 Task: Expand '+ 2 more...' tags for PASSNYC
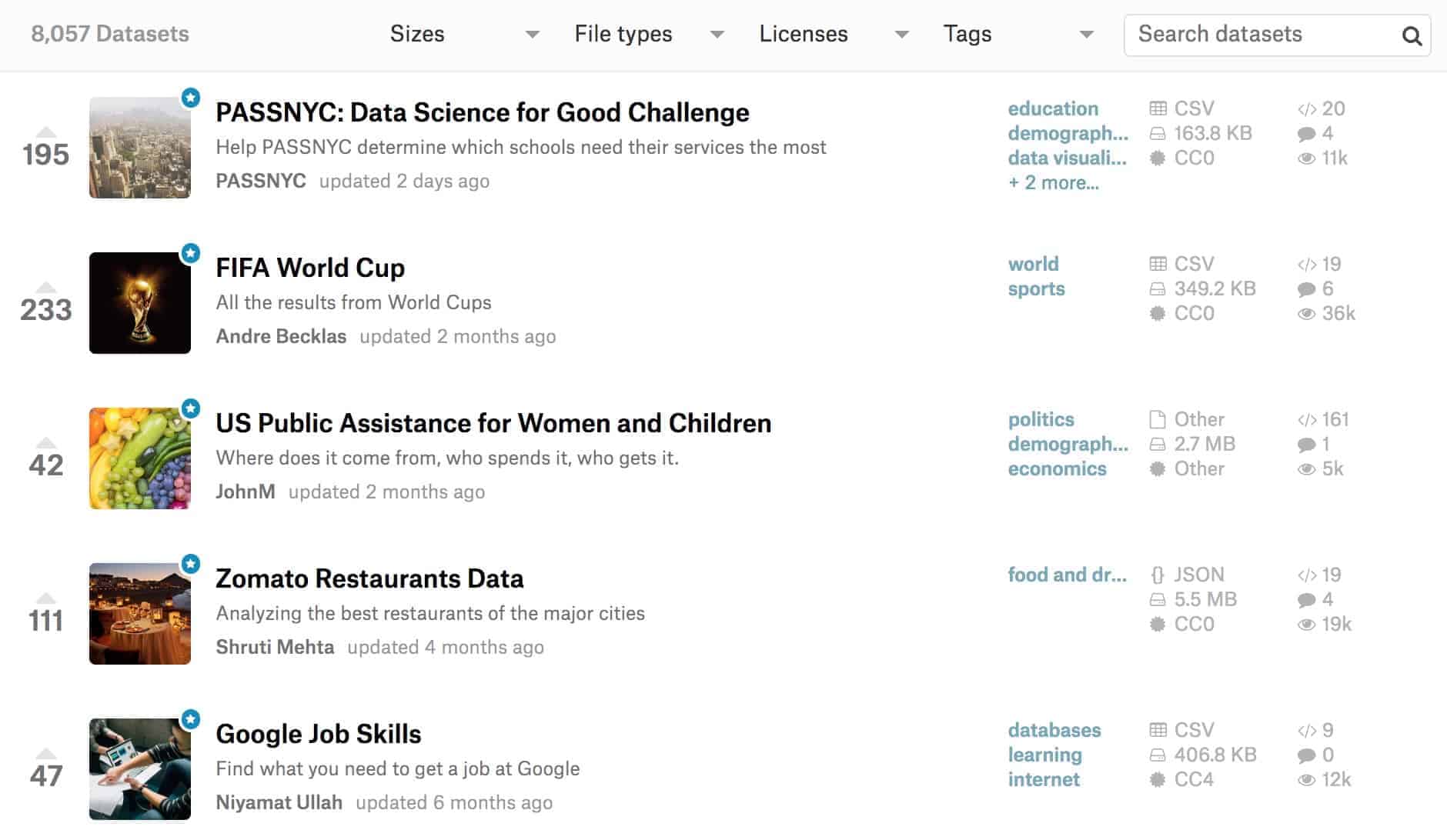coord(1054,182)
